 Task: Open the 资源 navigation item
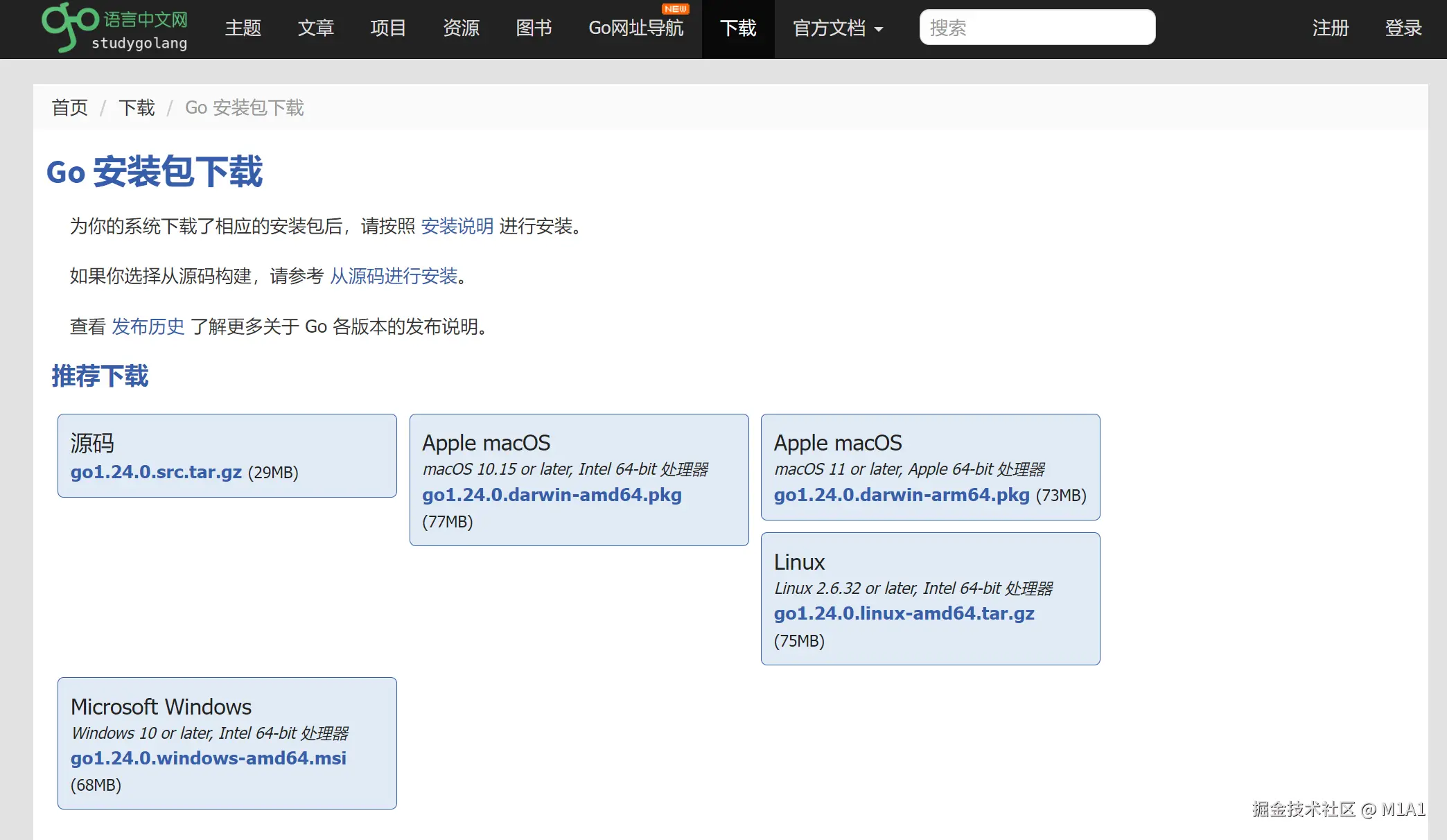(461, 28)
